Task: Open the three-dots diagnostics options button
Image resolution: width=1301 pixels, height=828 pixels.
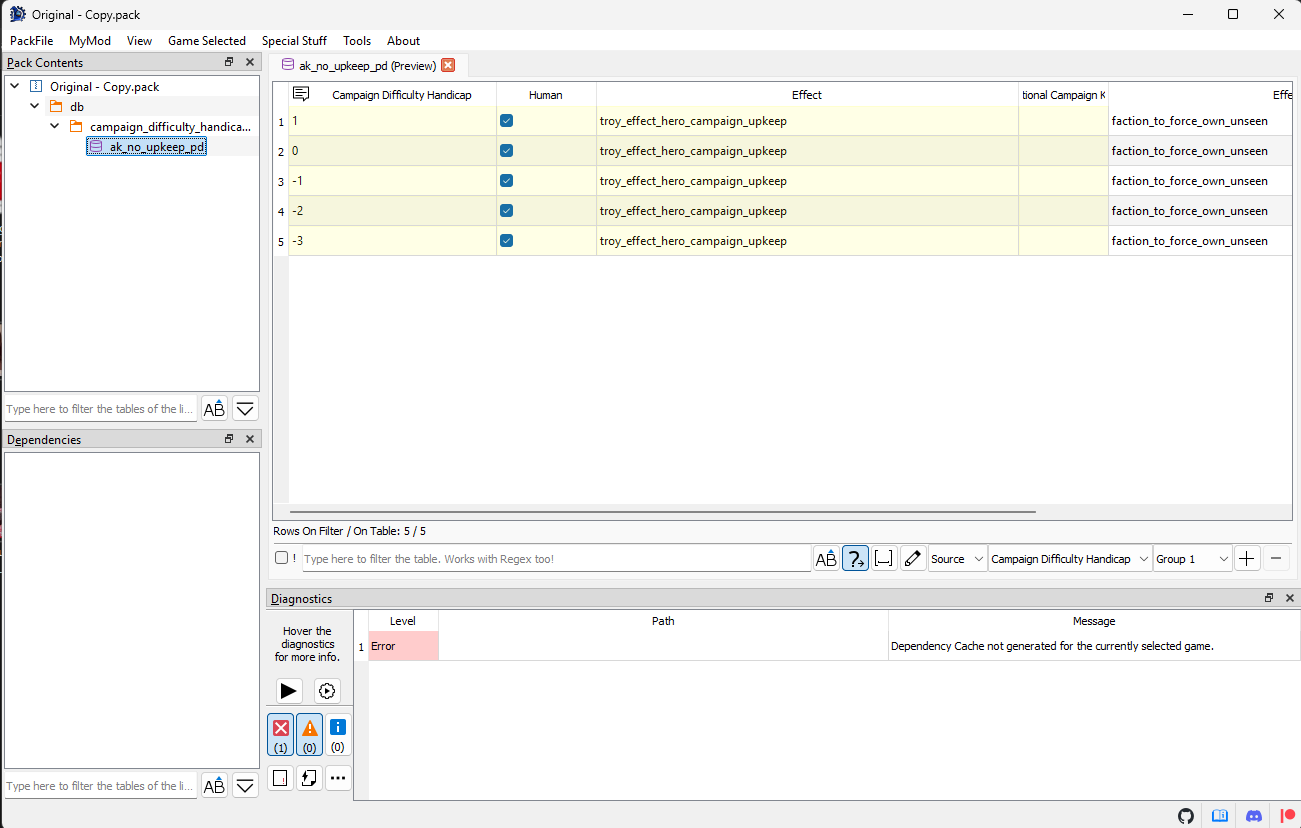Action: [338, 777]
